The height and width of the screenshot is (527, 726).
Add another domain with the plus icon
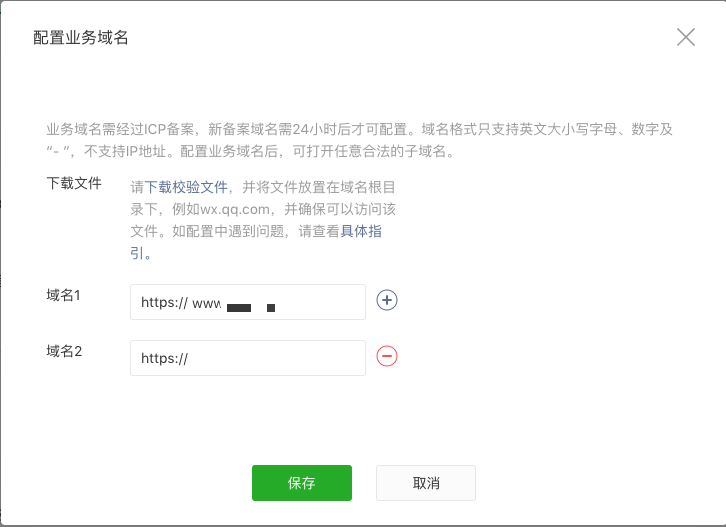click(387, 300)
